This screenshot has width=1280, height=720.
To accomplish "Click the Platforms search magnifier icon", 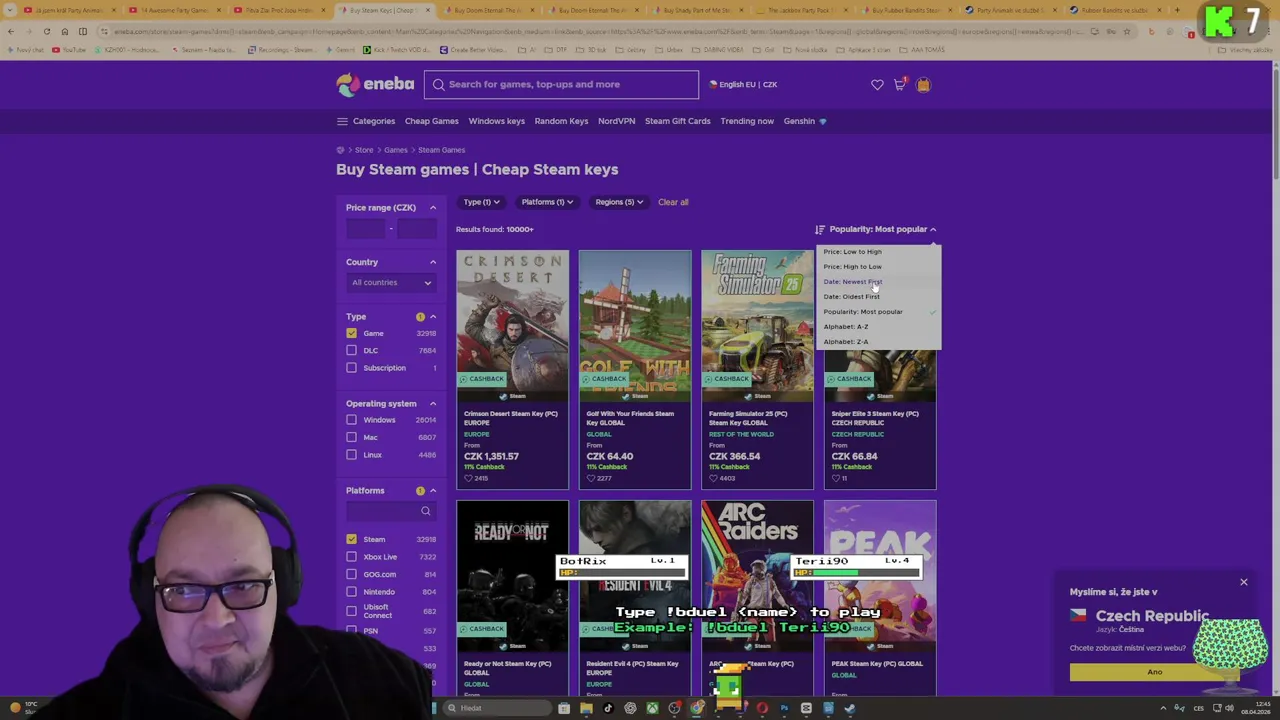I will click(425, 511).
